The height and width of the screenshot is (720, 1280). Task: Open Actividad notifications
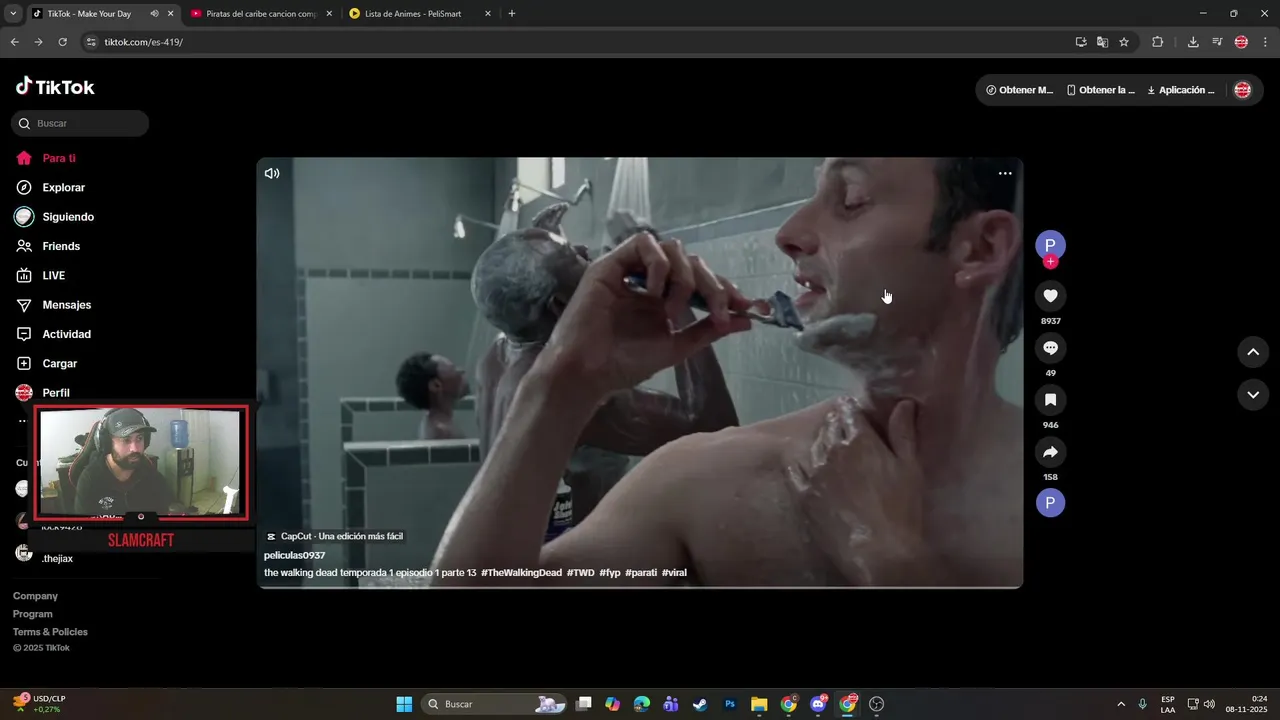click(66, 334)
